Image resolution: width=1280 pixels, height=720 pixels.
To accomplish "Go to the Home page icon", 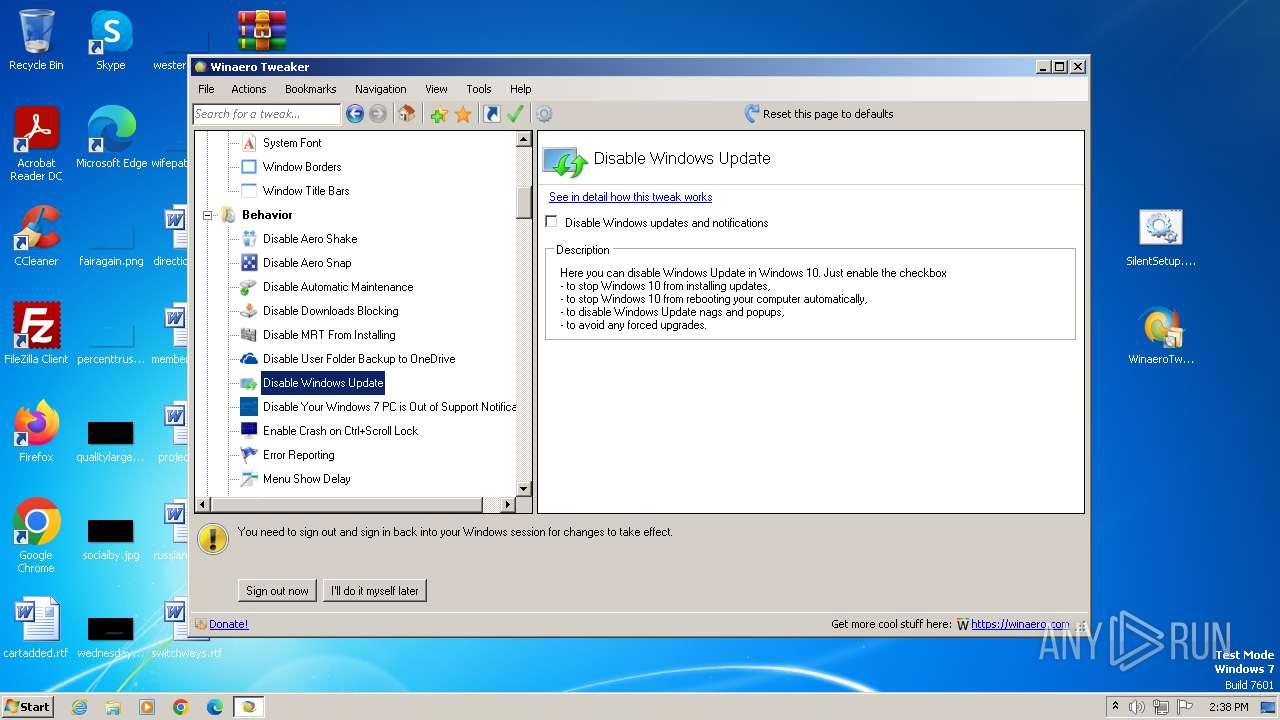I will (407, 114).
